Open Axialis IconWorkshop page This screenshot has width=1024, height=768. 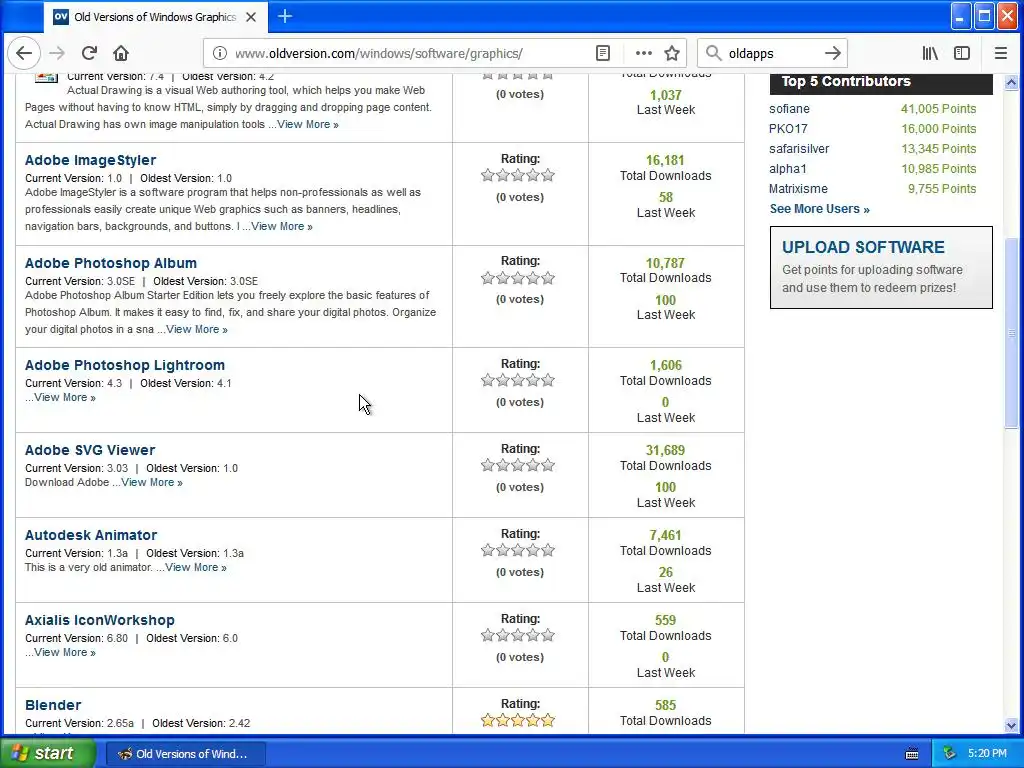pyautogui.click(x=99, y=620)
